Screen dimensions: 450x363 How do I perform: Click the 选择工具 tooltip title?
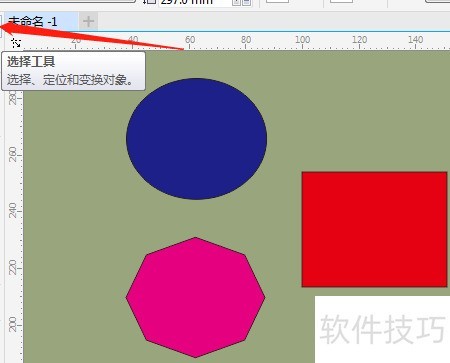coord(31,62)
